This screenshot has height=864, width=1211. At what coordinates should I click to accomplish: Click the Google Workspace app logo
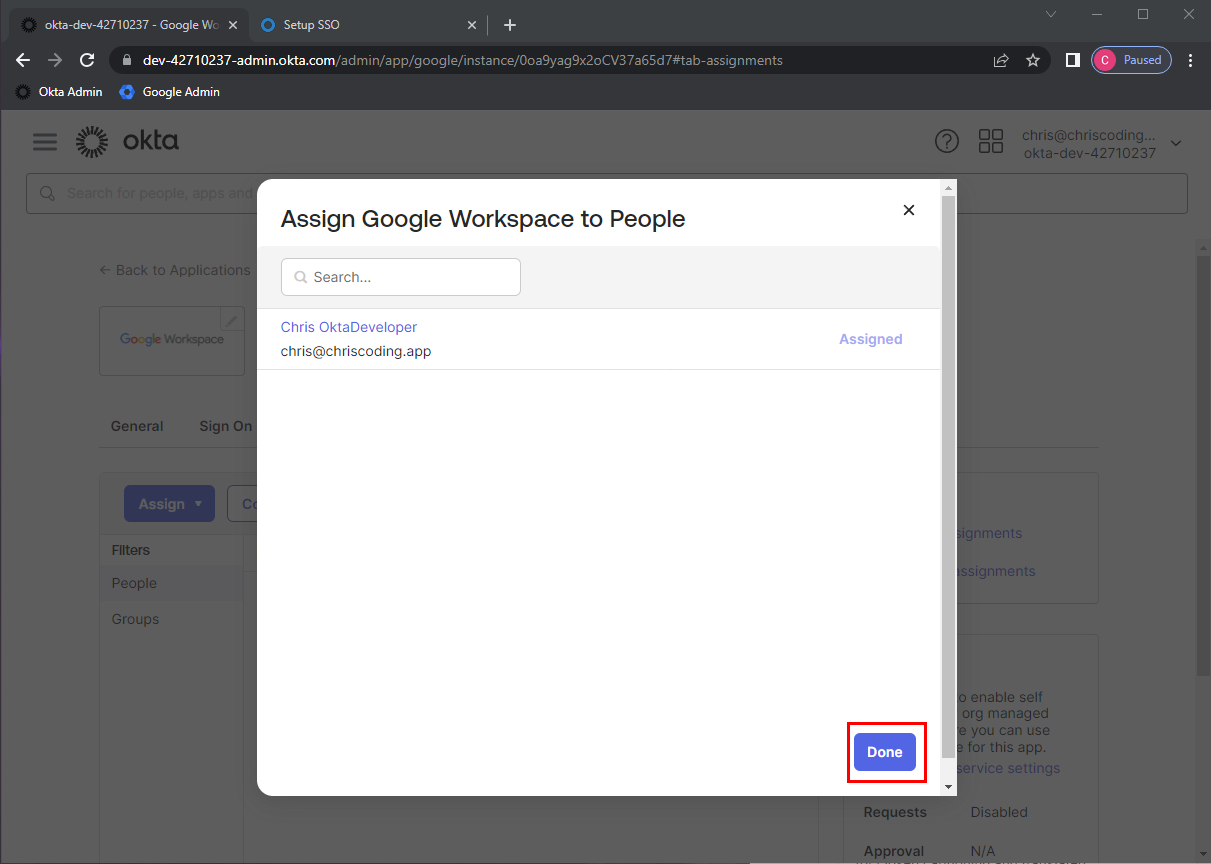[172, 340]
